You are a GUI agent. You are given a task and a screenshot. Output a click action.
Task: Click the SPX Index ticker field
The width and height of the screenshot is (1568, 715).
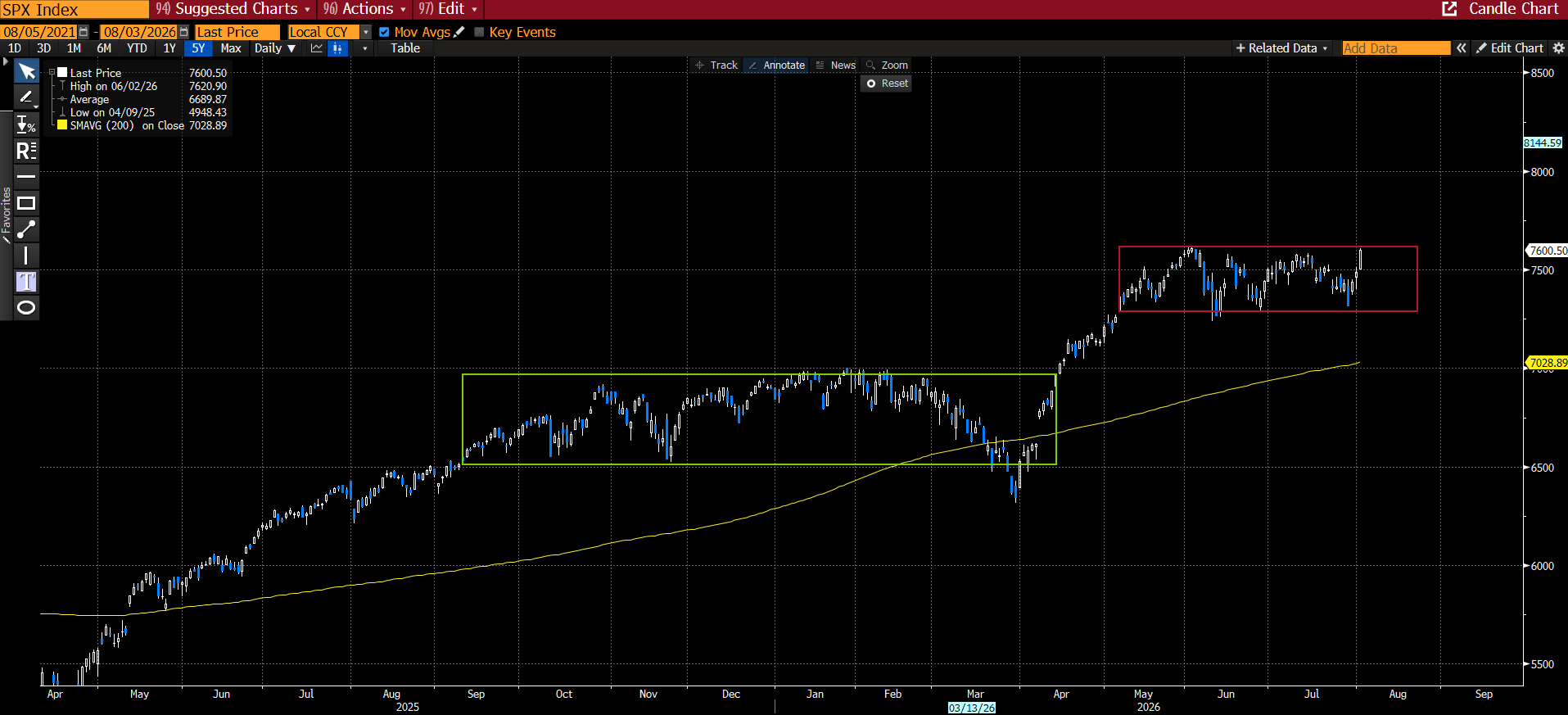point(75,9)
